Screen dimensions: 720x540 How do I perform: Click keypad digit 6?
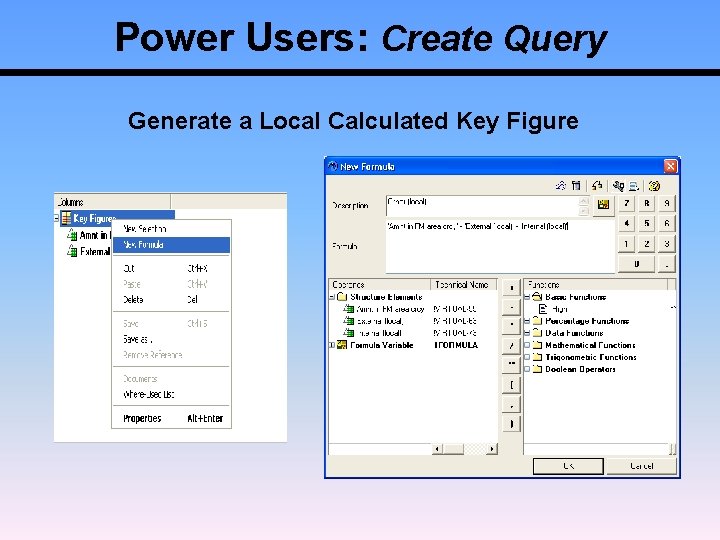point(667,224)
